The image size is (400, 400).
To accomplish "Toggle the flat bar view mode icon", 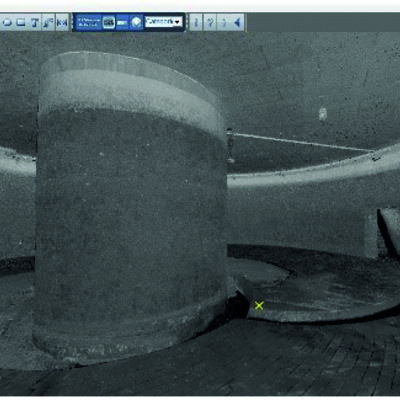I will point(123,22).
